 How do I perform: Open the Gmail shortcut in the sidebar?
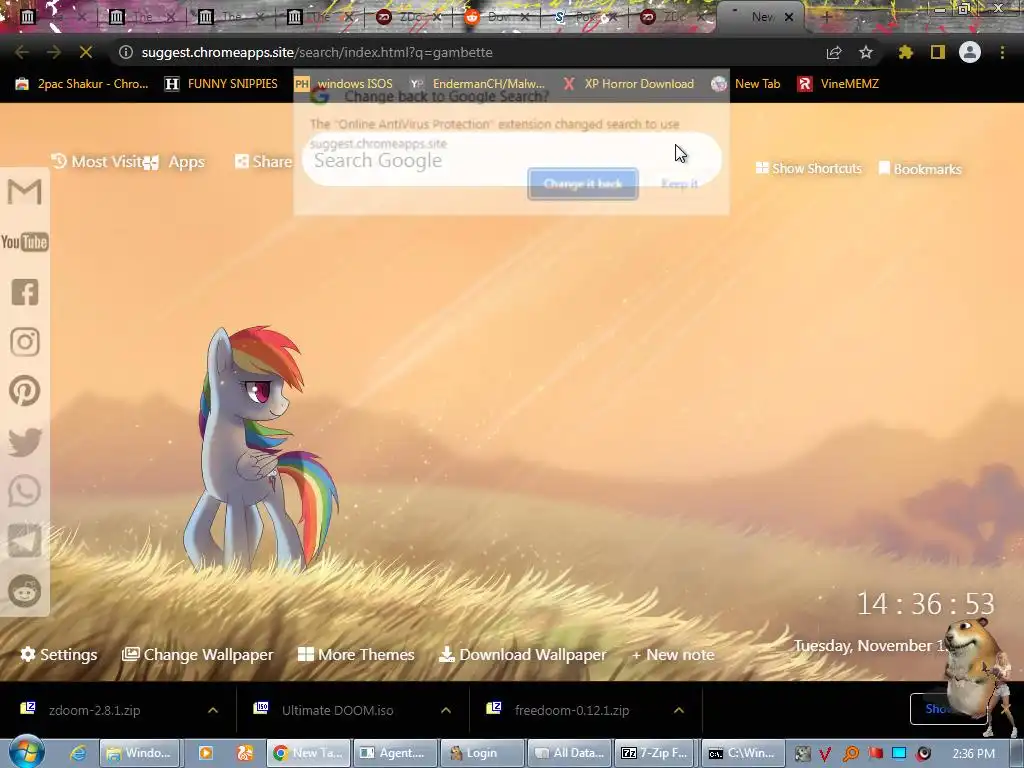coord(25,192)
